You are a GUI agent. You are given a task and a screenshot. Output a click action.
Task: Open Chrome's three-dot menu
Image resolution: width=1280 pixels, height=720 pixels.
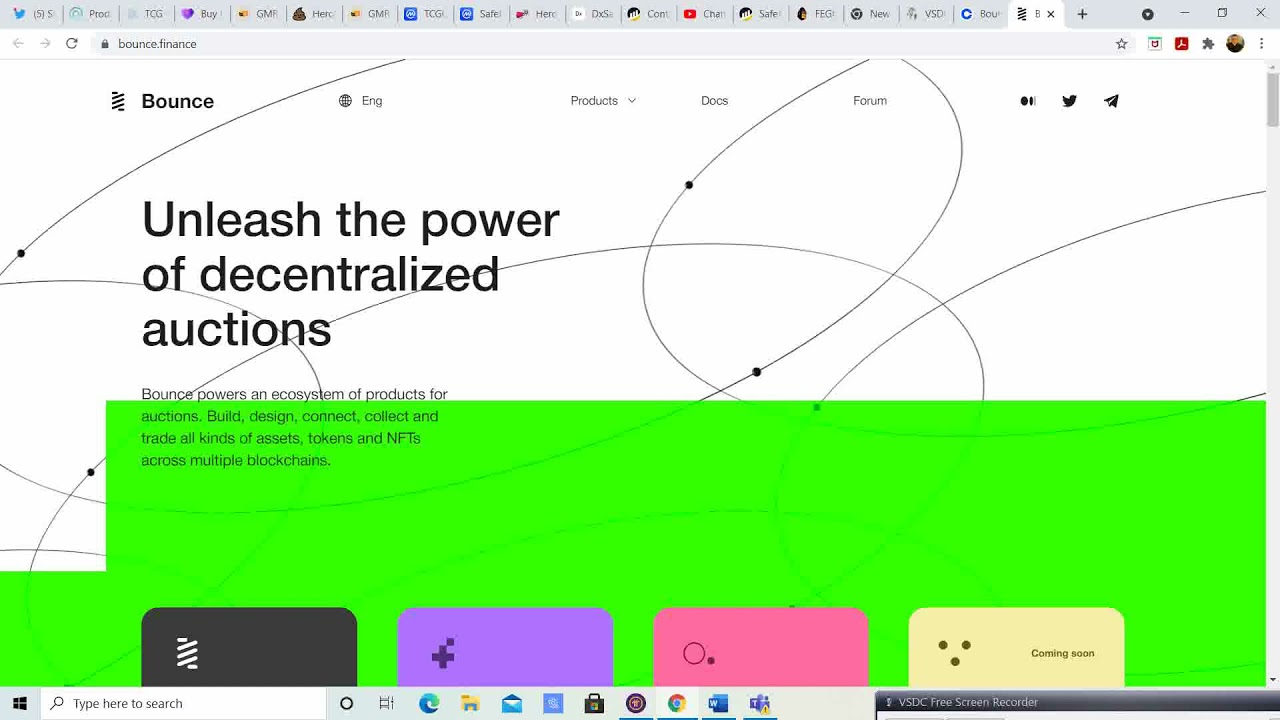click(1262, 44)
